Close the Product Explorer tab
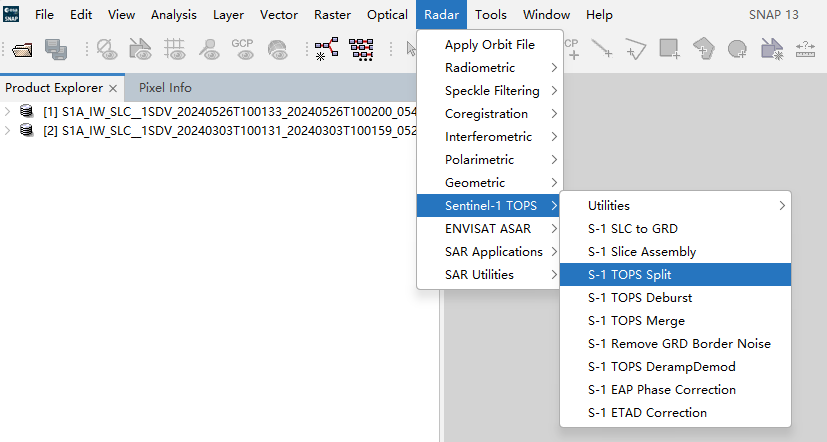 click(113, 88)
